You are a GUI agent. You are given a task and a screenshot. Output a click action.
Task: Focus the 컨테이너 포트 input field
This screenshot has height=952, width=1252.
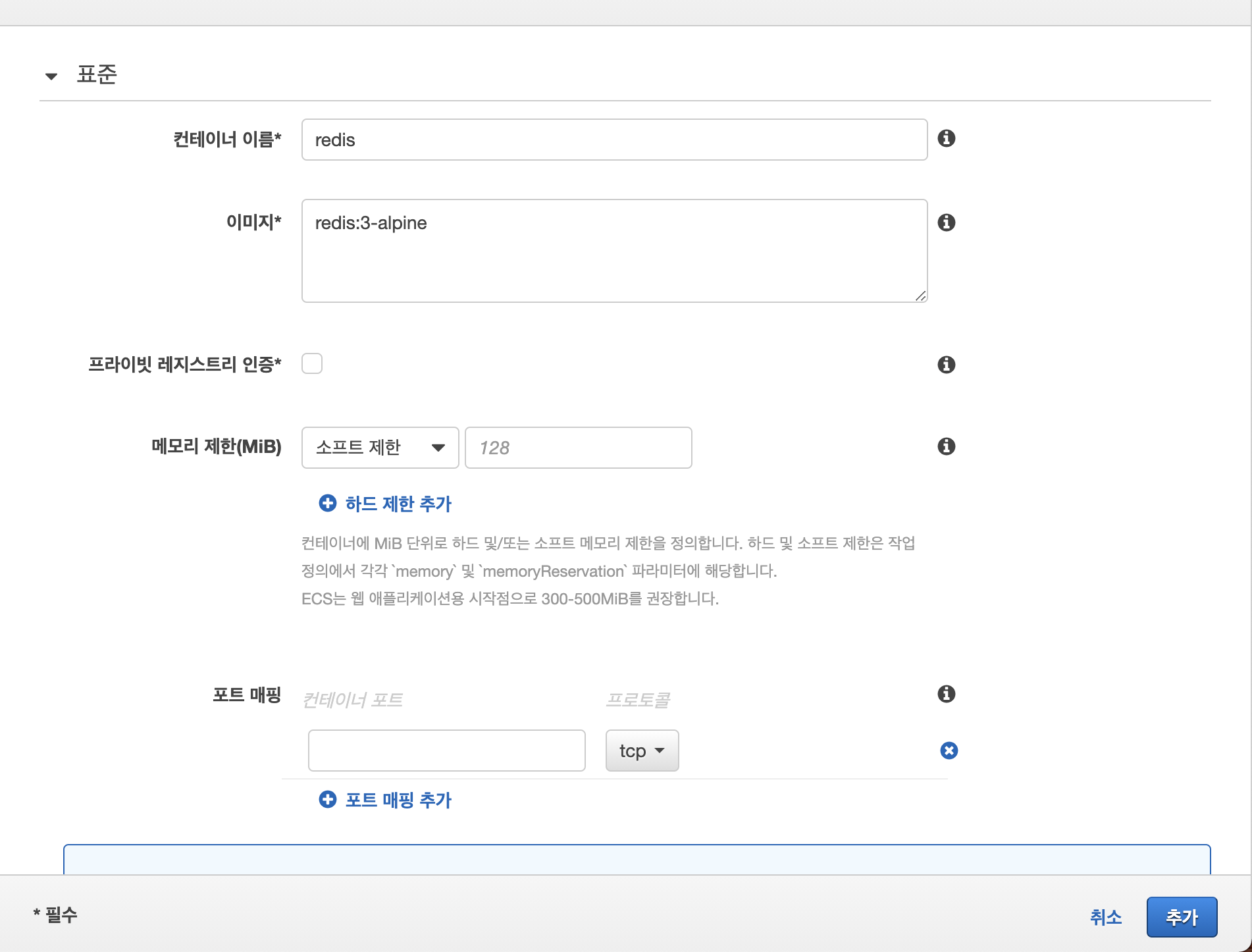point(446,751)
